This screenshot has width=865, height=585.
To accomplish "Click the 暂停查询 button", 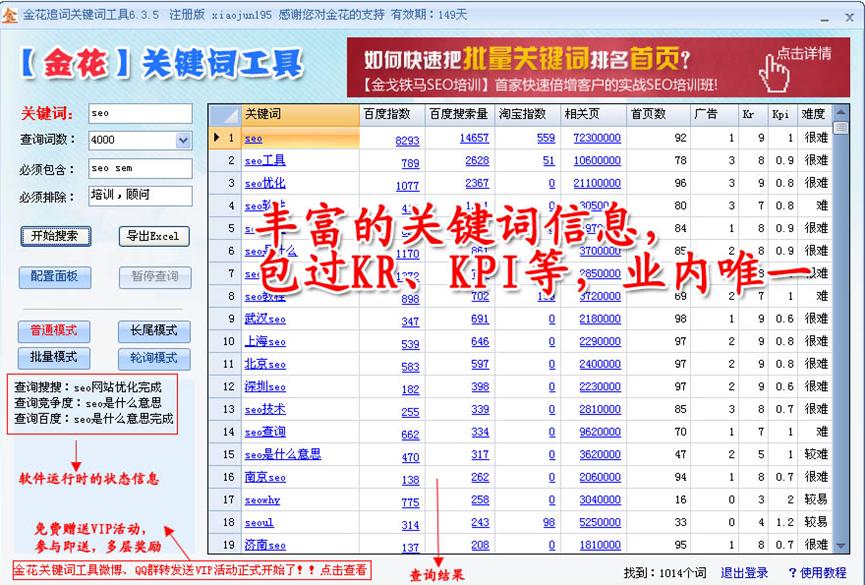I will pos(155,277).
